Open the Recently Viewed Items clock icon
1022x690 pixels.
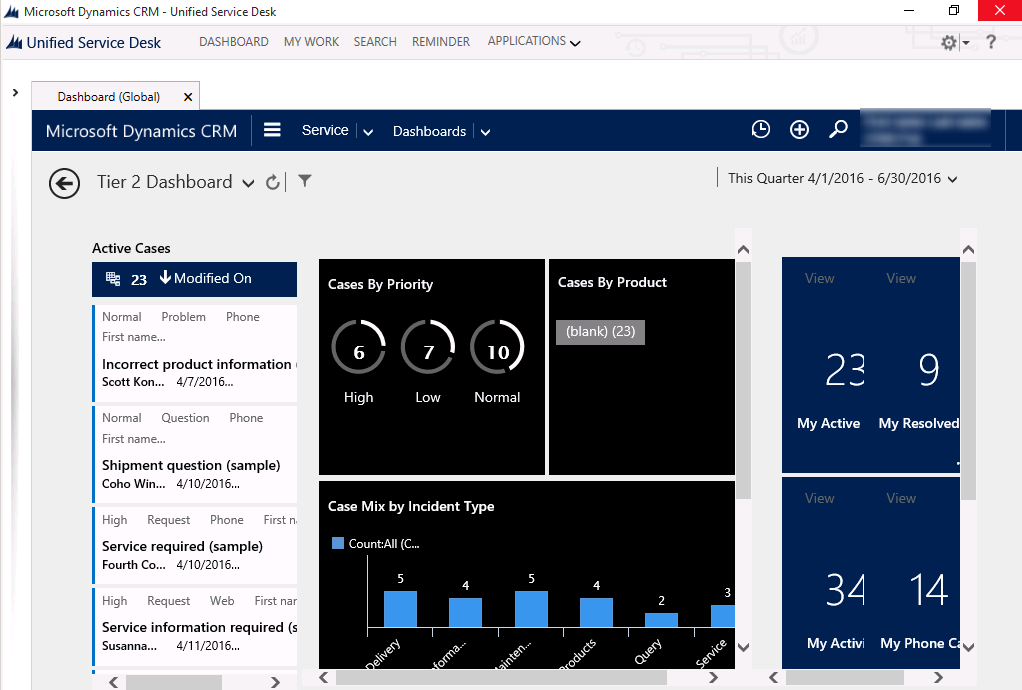(x=761, y=130)
